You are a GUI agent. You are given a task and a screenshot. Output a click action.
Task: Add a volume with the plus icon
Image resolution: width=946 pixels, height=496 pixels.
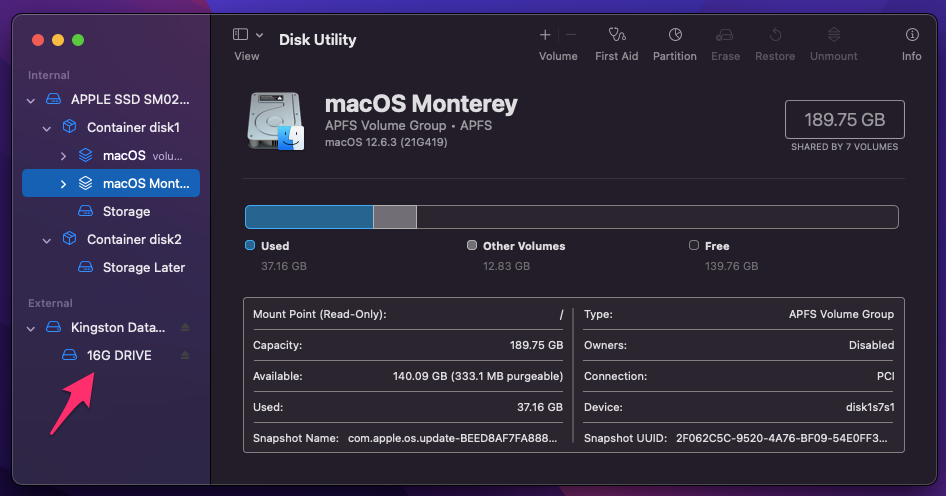click(545, 35)
